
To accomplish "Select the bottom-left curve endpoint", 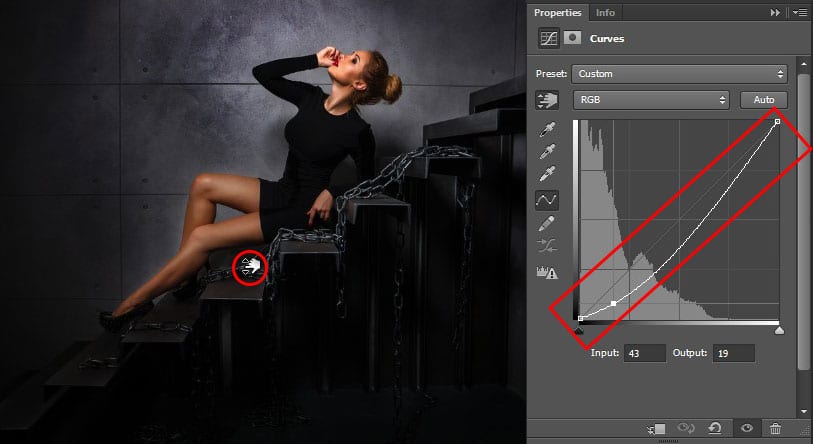I will coord(581,318).
